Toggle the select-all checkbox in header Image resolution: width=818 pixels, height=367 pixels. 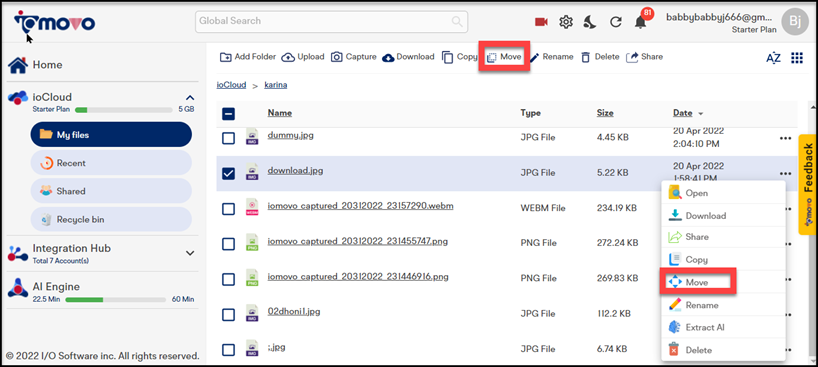[228, 113]
